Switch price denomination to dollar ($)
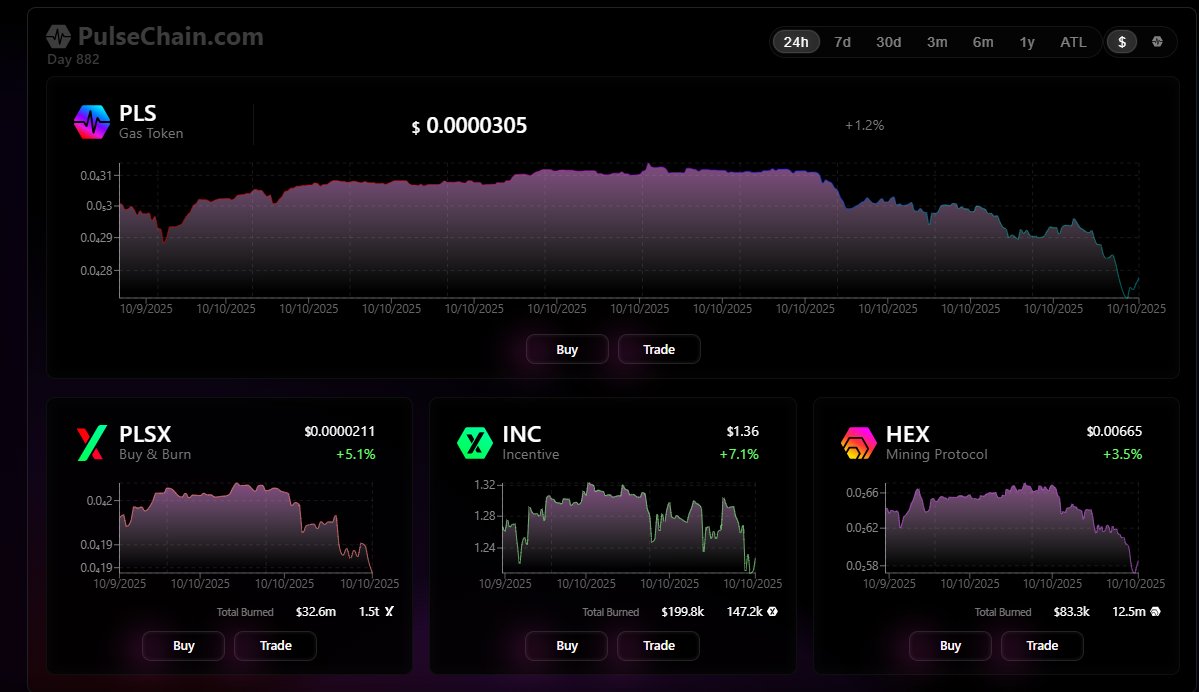Image resolution: width=1199 pixels, height=692 pixels. click(x=1122, y=42)
